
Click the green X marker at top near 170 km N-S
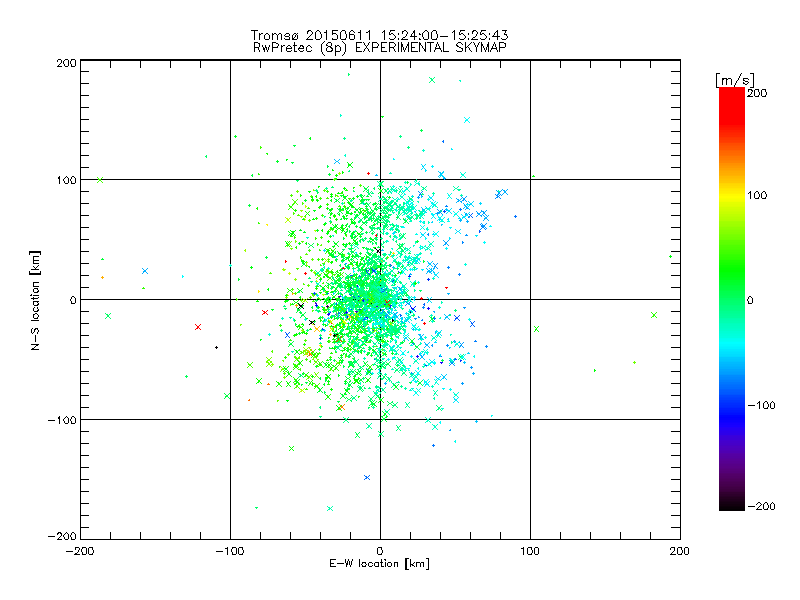[432, 80]
